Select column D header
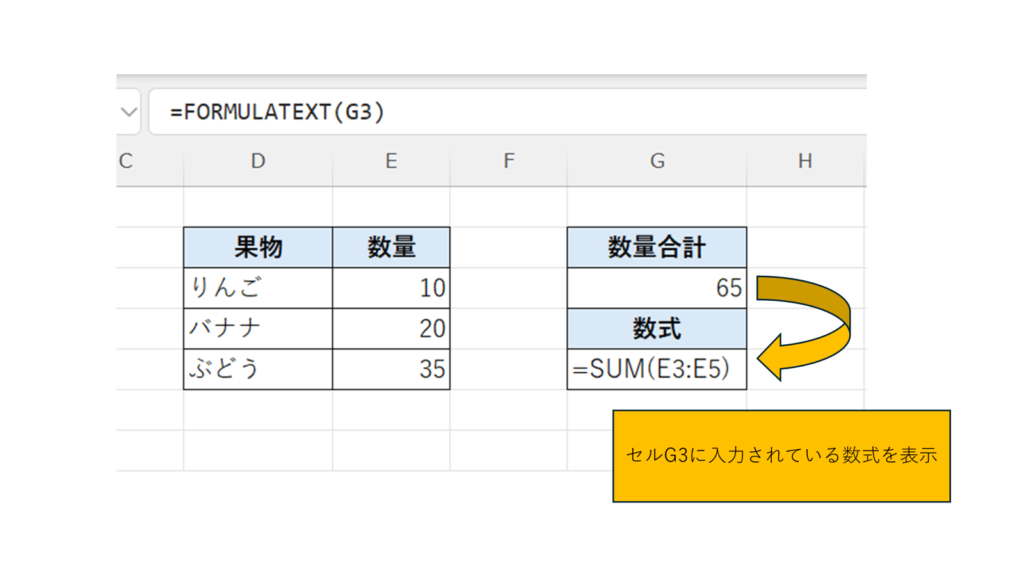Image resolution: width=1024 pixels, height=576 pixels. click(x=258, y=161)
